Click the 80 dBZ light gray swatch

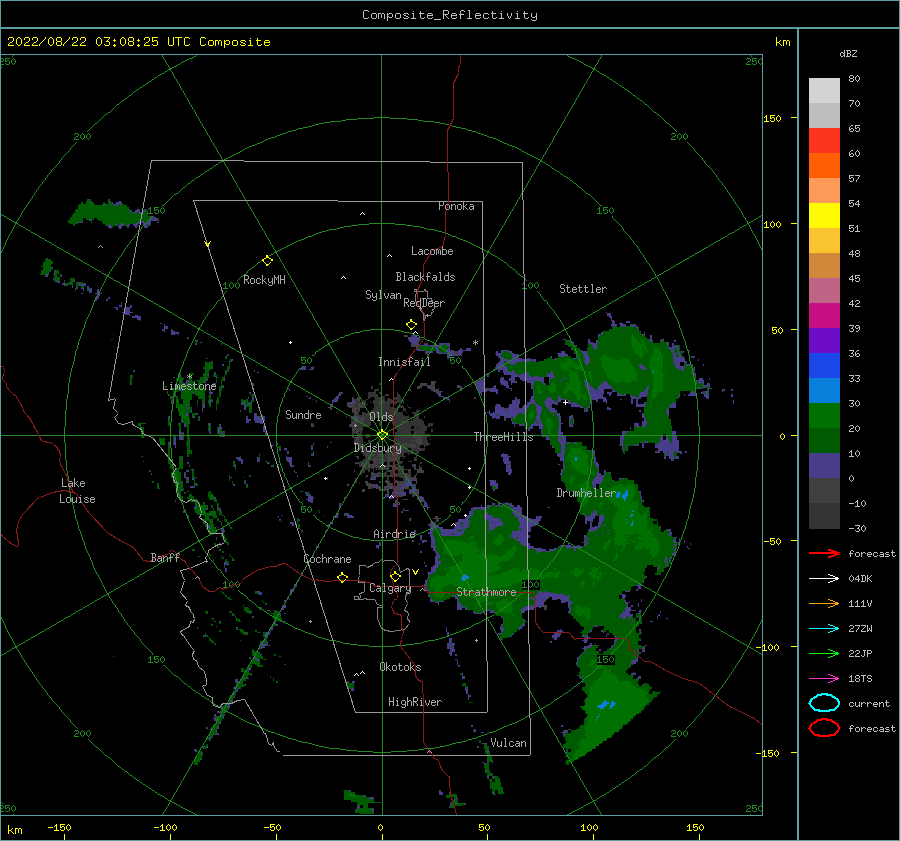(x=824, y=90)
